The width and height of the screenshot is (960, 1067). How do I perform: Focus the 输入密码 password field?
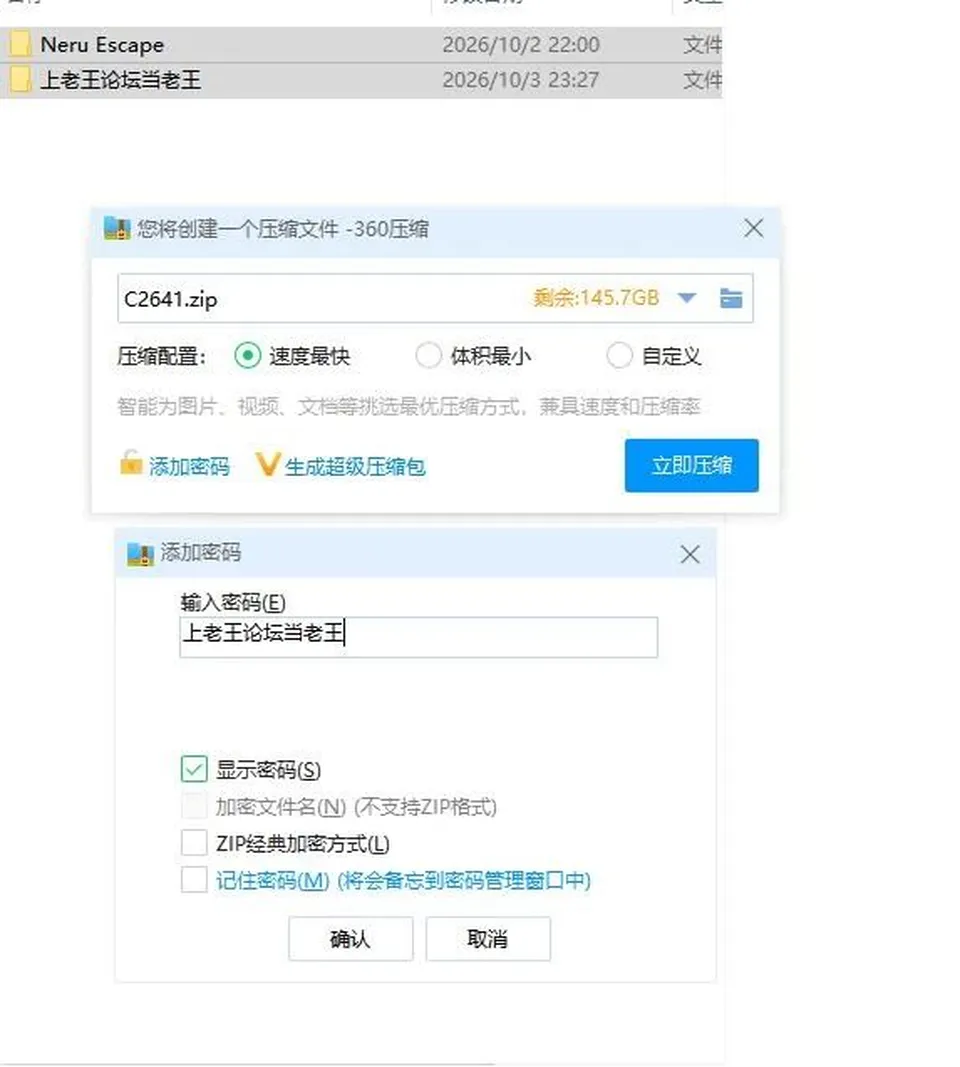tap(418, 637)
